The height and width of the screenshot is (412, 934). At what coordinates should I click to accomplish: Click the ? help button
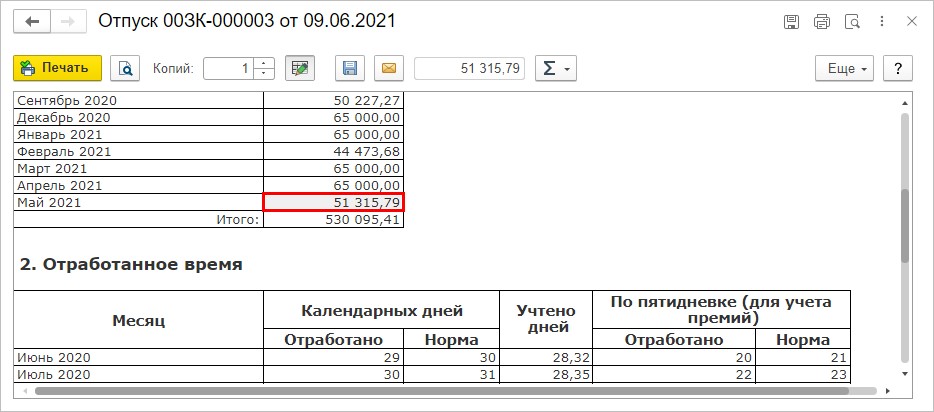898,68
